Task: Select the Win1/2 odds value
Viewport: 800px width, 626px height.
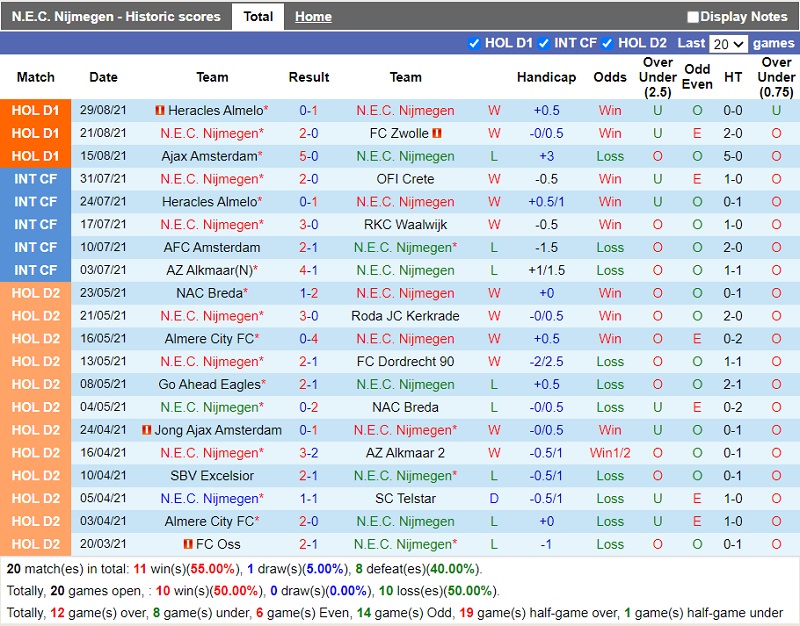Action: tap(610, 453)
